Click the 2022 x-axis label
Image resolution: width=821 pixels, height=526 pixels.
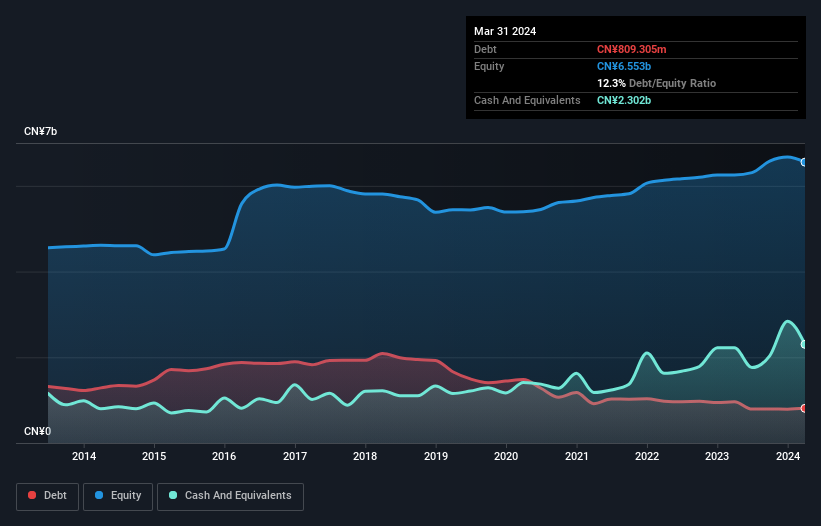647,456
